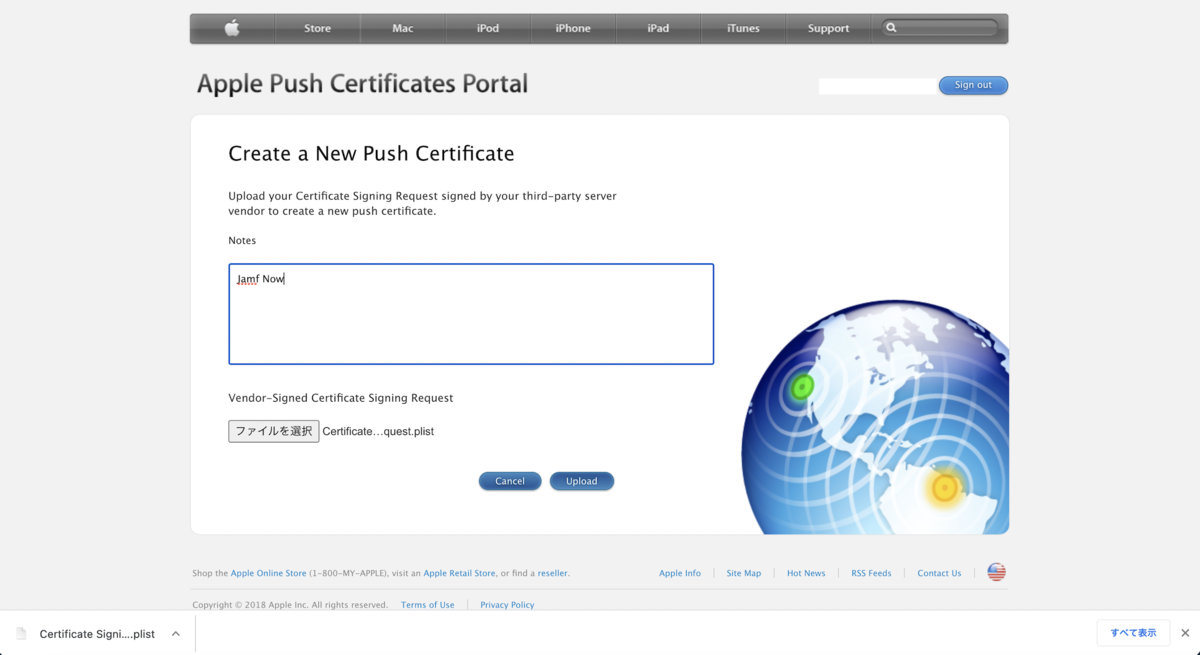Click the Create a New Push Certificate heading
The width and height of the screenshot is (1200, 655).
click(x=371, y=154)
